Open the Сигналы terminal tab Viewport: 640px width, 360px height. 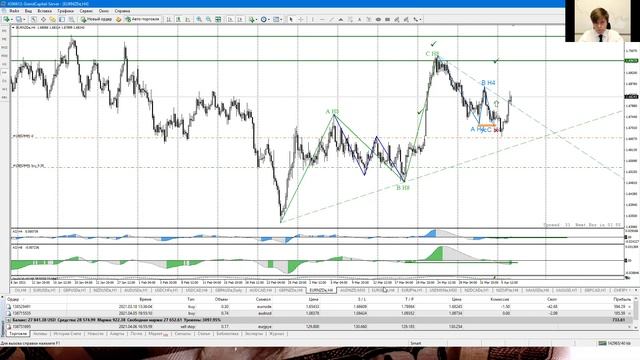182,334
